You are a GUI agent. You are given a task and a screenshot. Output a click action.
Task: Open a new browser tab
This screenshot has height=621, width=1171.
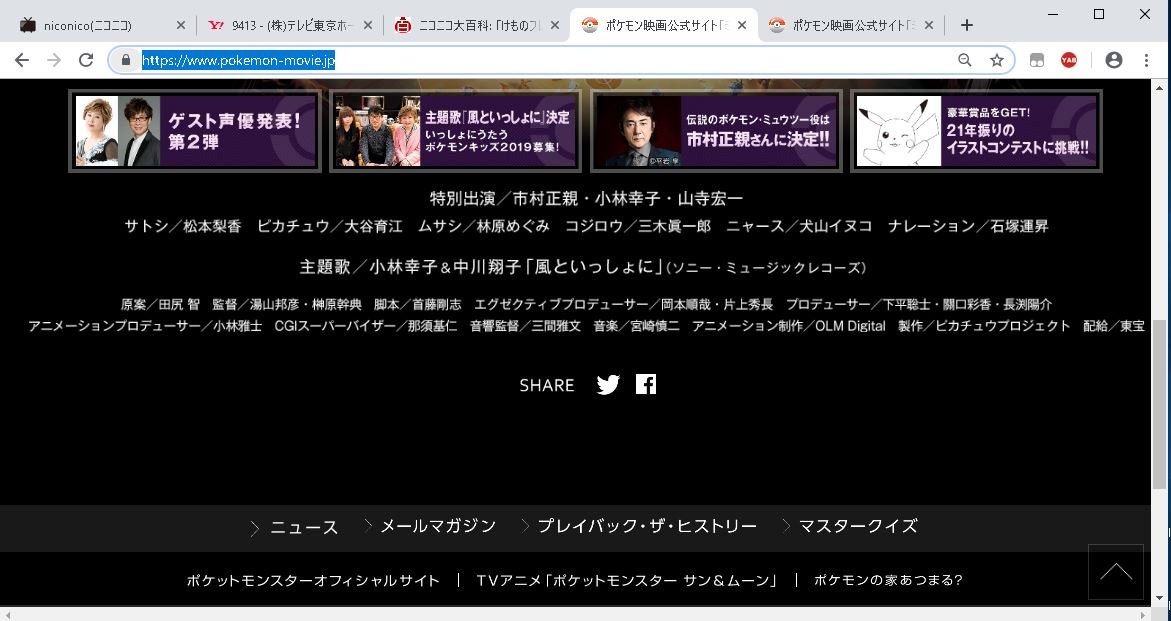(966, 25)
